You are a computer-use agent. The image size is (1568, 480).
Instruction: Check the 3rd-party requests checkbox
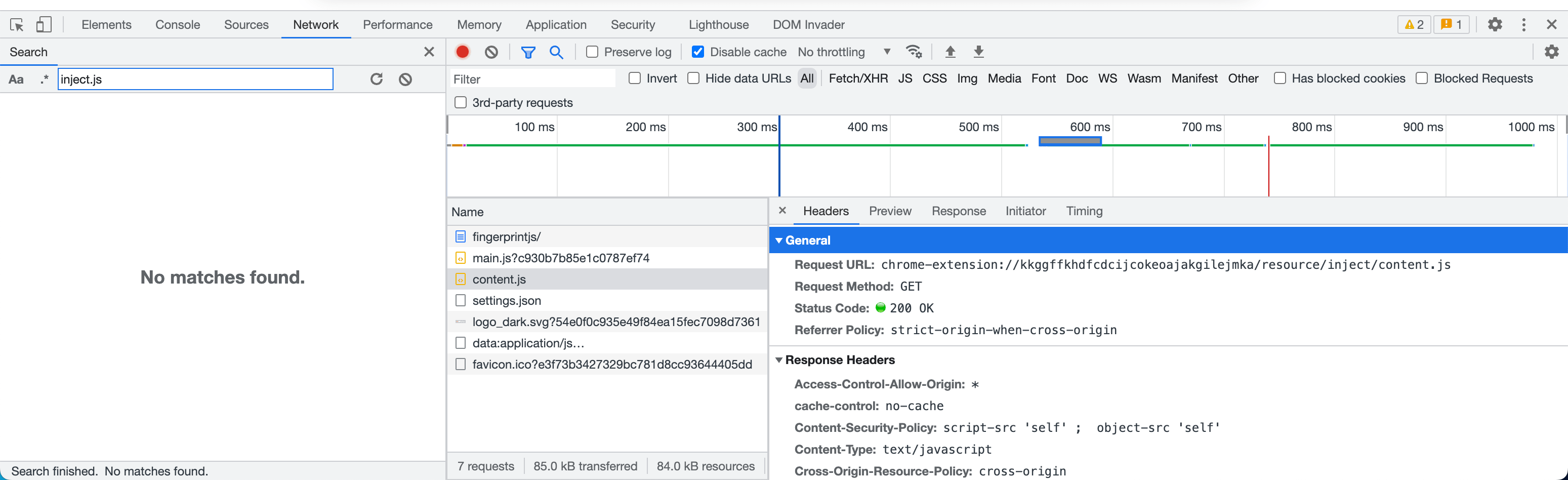click(x=461, y=102)
